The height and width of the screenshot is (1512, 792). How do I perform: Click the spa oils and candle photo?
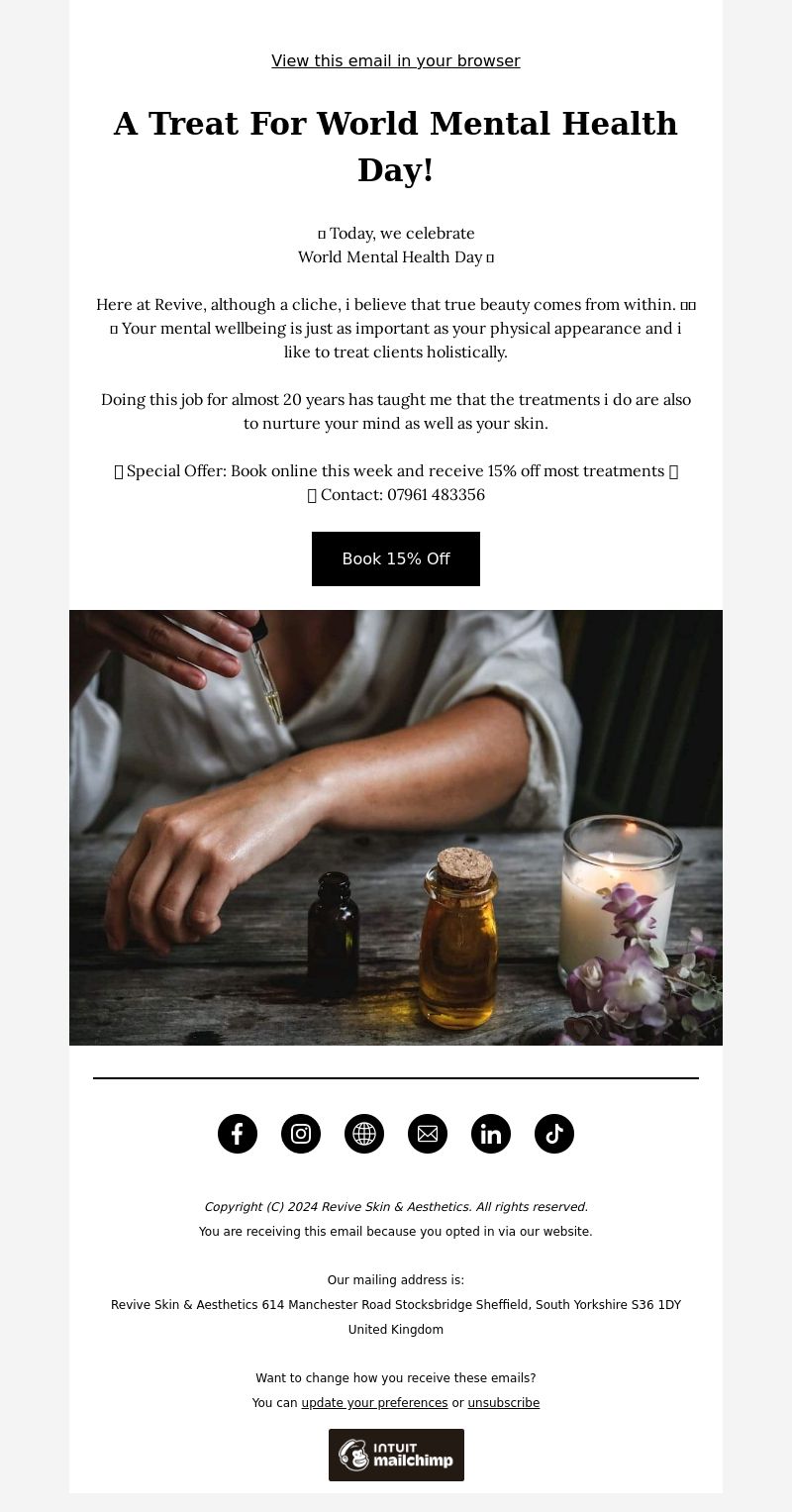click(x=396, y=828)
